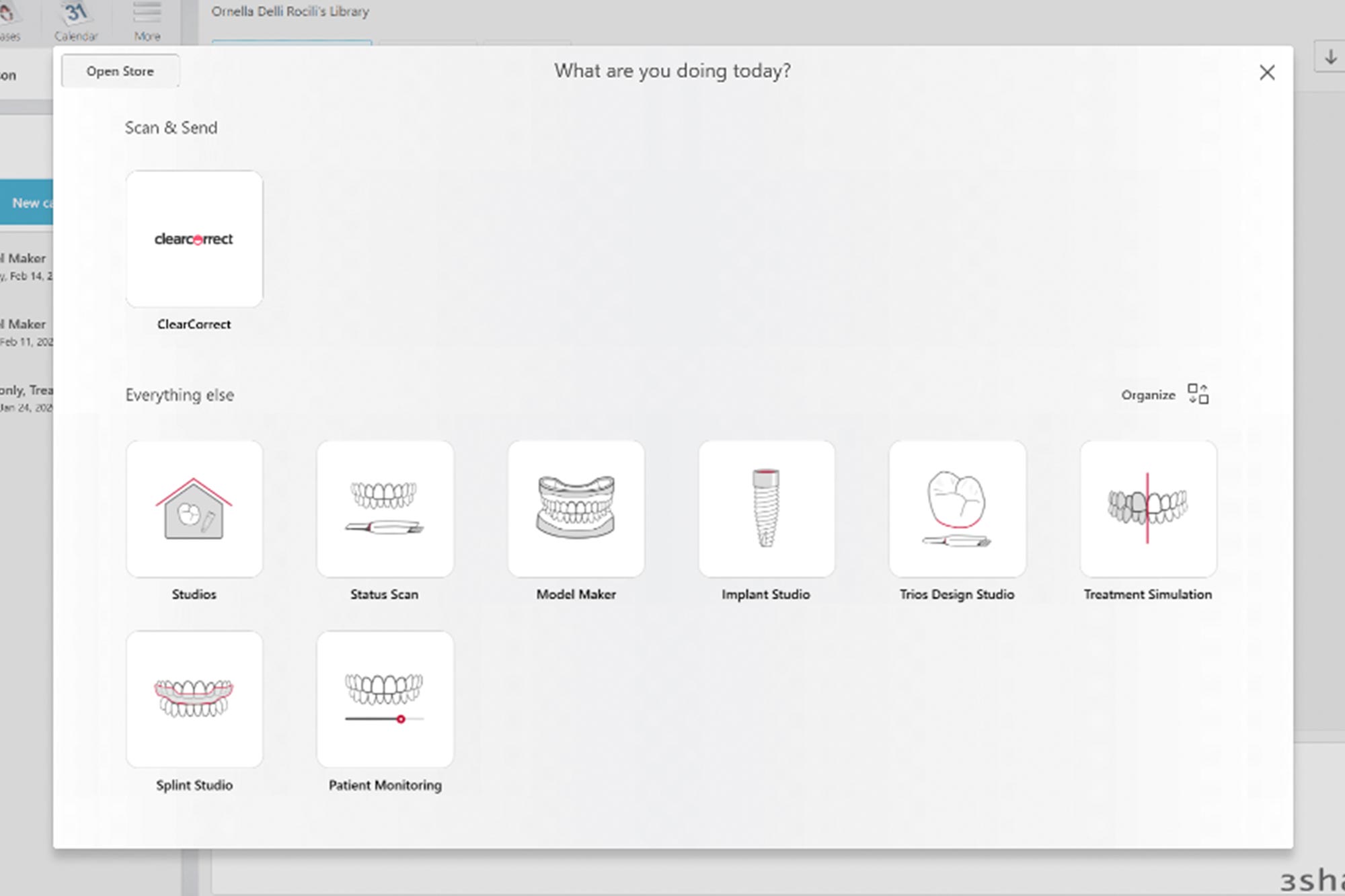
Task: Open the Treatment Simulation tile
Action: (x=1149, y=509)
